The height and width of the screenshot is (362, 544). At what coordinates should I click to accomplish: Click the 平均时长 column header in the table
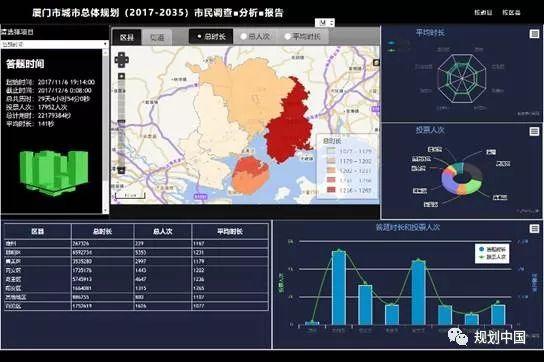point(230,231)
